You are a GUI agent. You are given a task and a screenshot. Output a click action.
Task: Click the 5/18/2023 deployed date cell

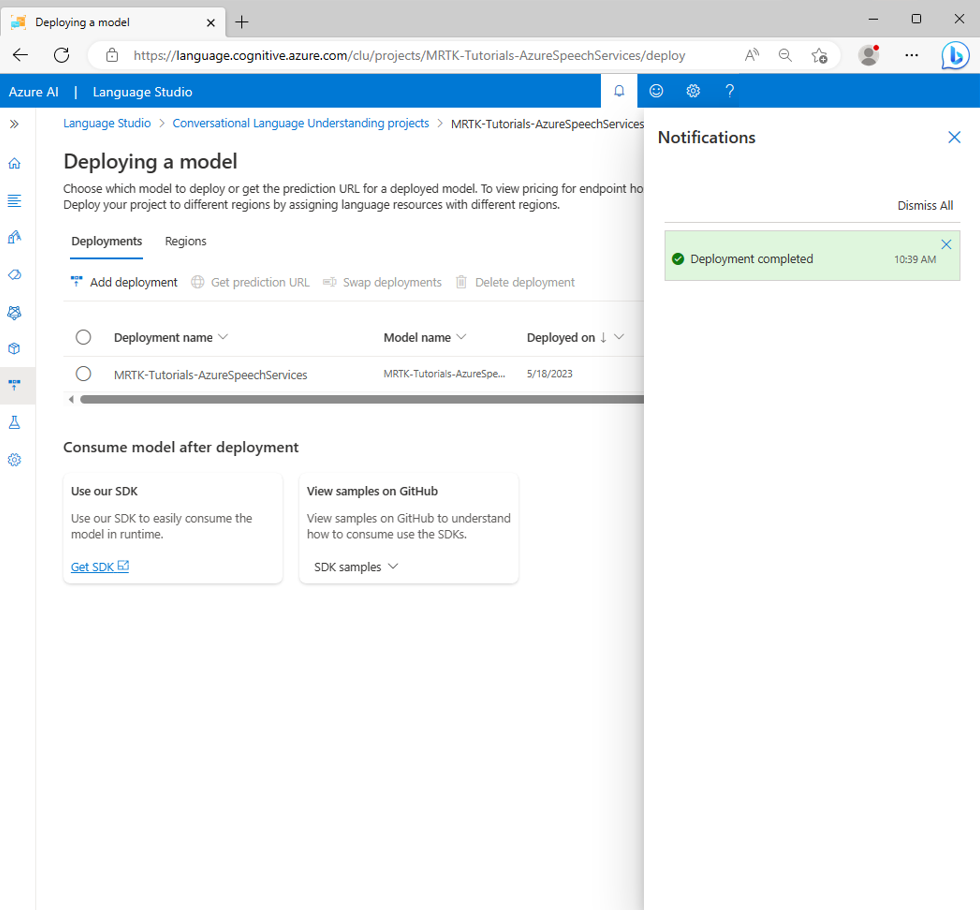pos(549,374)
